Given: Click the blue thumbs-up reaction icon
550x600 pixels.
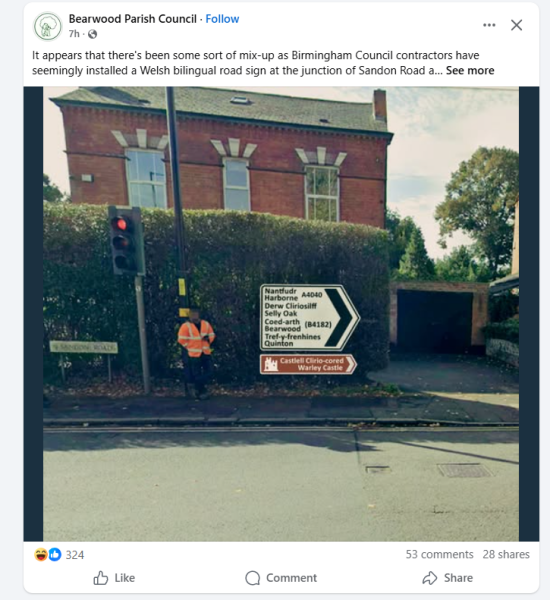Looking at the screenshot, I should click(x=55, y=554).
